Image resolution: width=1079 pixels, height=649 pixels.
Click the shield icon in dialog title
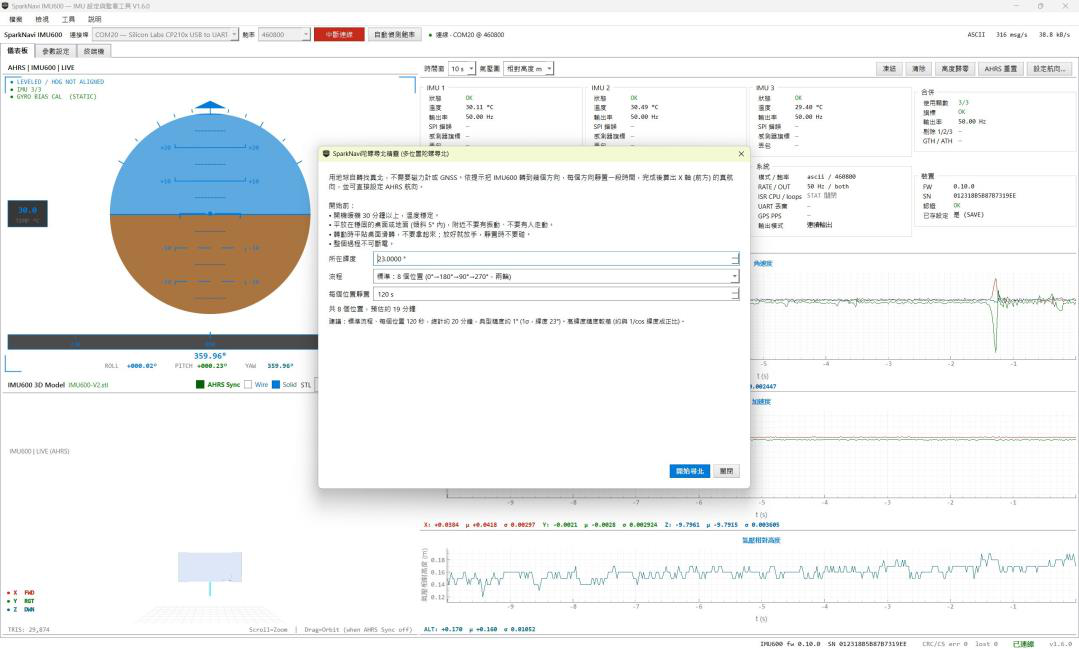[x=326, y=153]
